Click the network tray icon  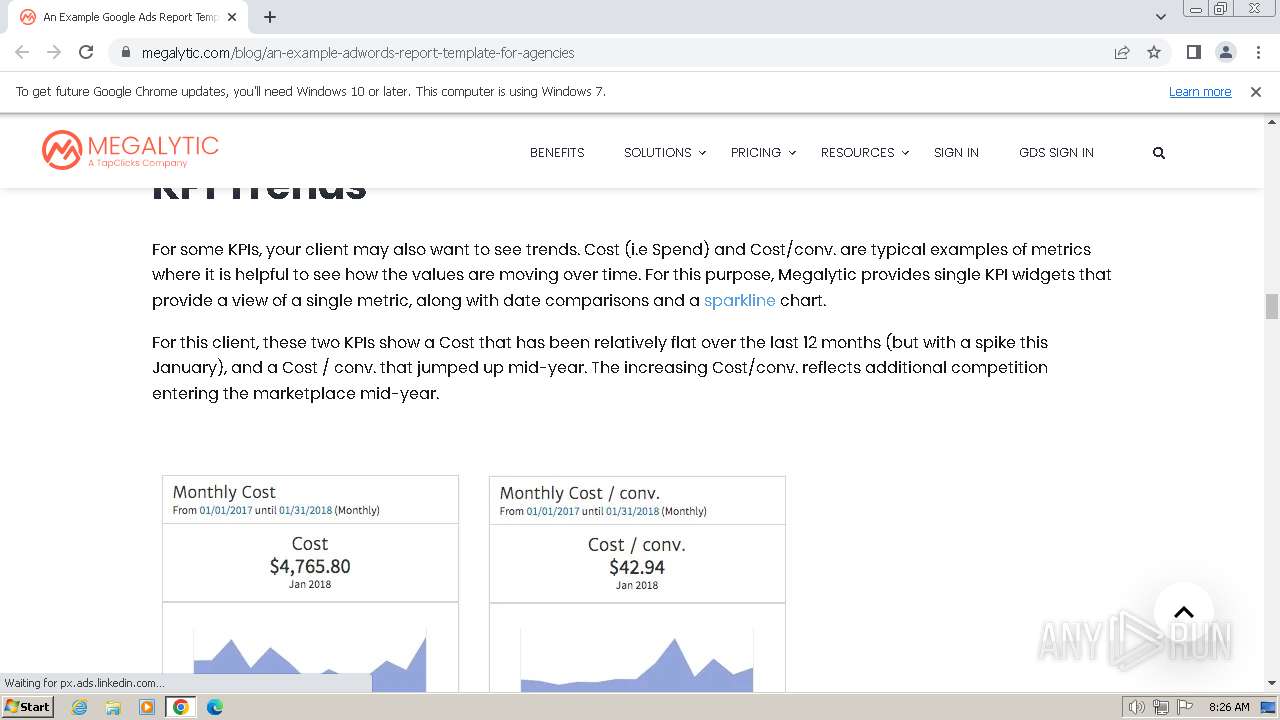(1161, 707)
